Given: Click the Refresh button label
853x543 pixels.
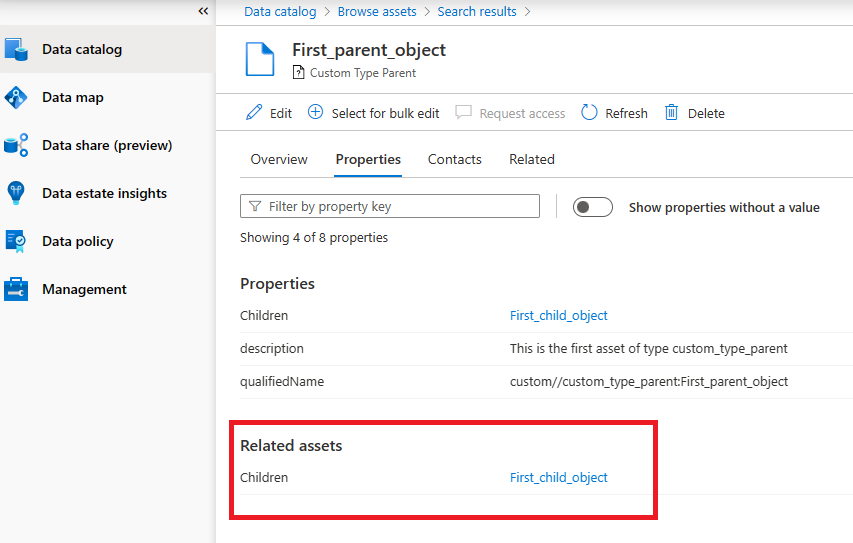Looking at the screenshot, I should [x=627, y=113].
